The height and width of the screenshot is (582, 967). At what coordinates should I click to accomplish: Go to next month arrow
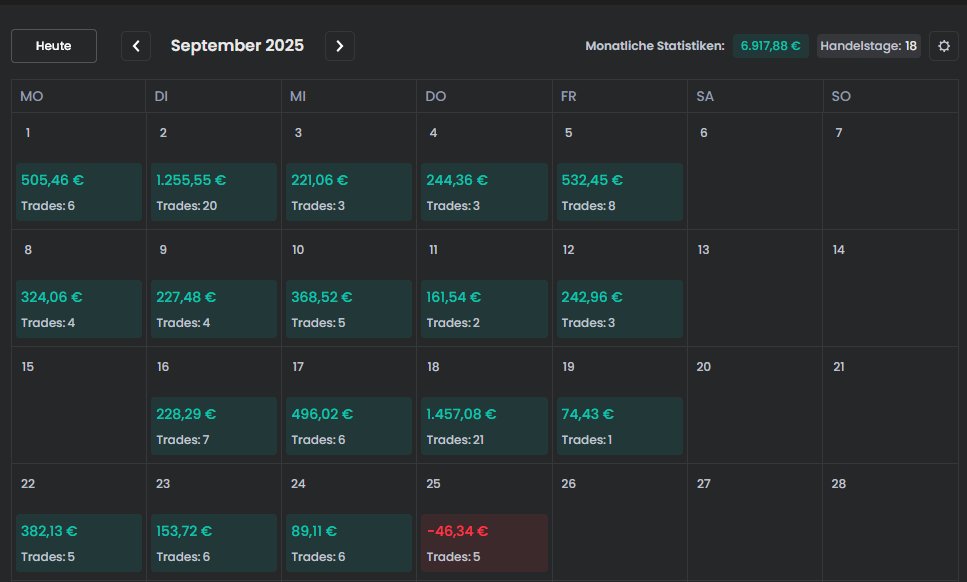(340, 46)
